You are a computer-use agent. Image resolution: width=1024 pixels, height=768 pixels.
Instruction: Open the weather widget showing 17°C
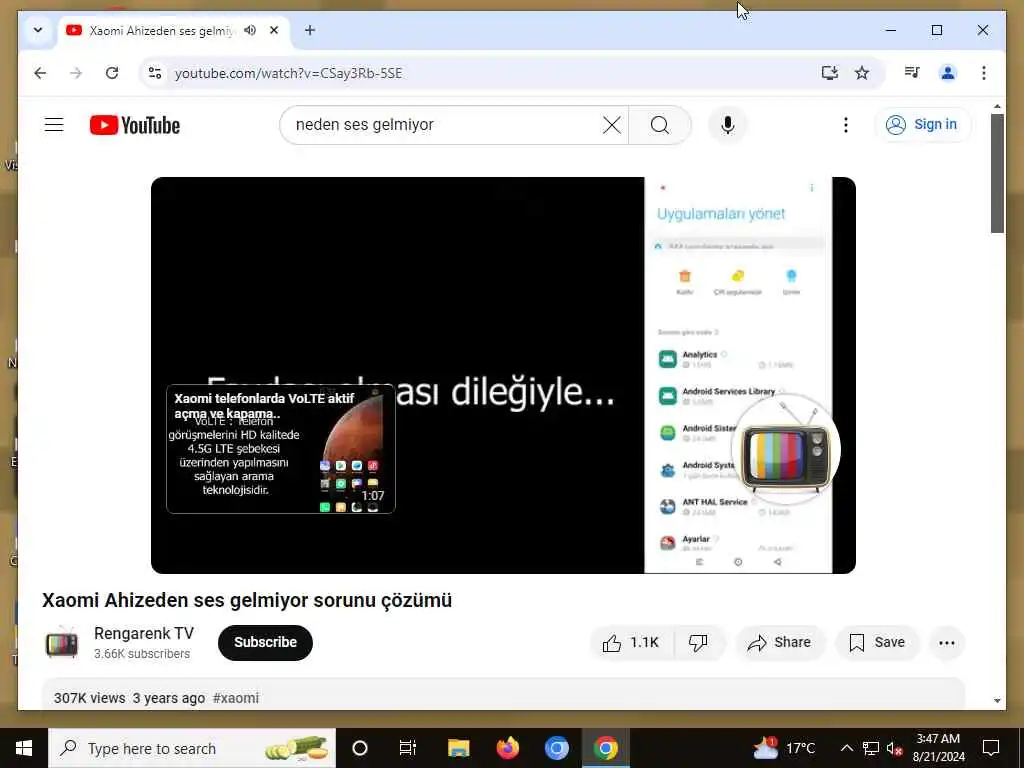coord(784,748)
